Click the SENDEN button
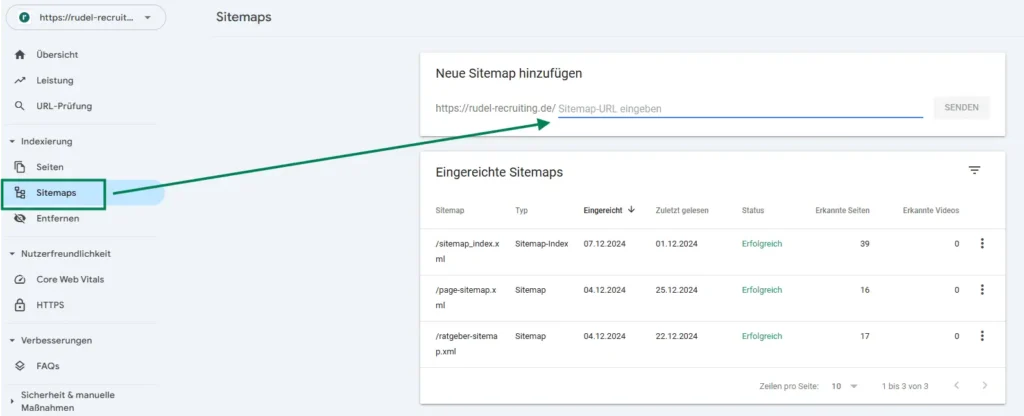This screenshot has height=416, width=1024. click(x=961, y=108)
